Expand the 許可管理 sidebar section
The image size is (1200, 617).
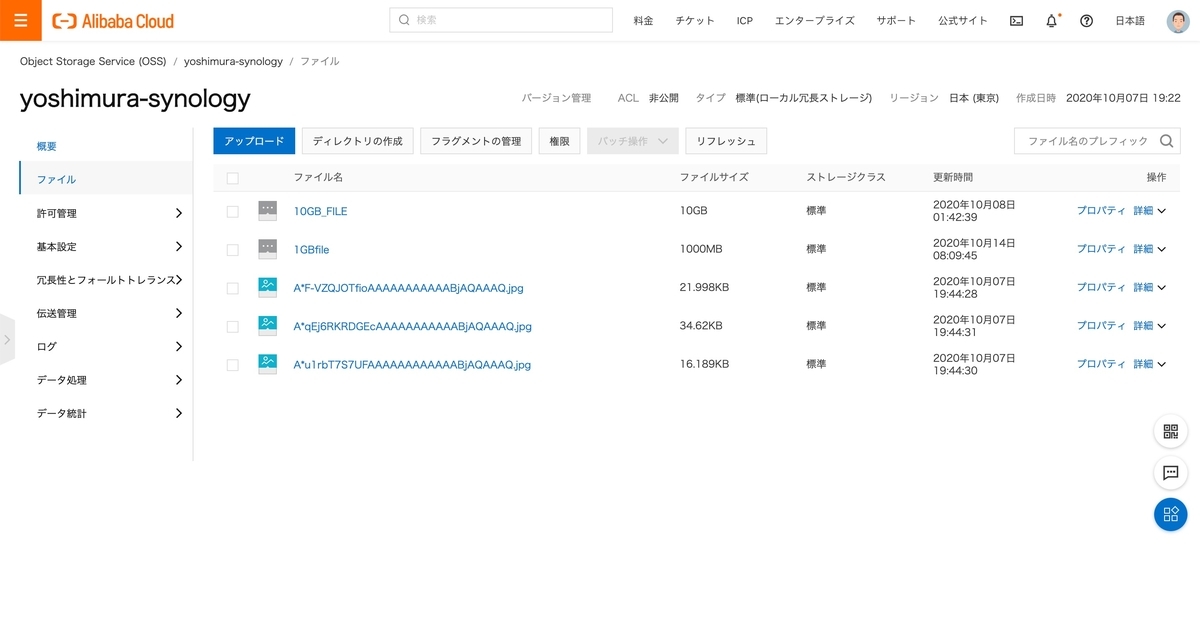[106, 213]
